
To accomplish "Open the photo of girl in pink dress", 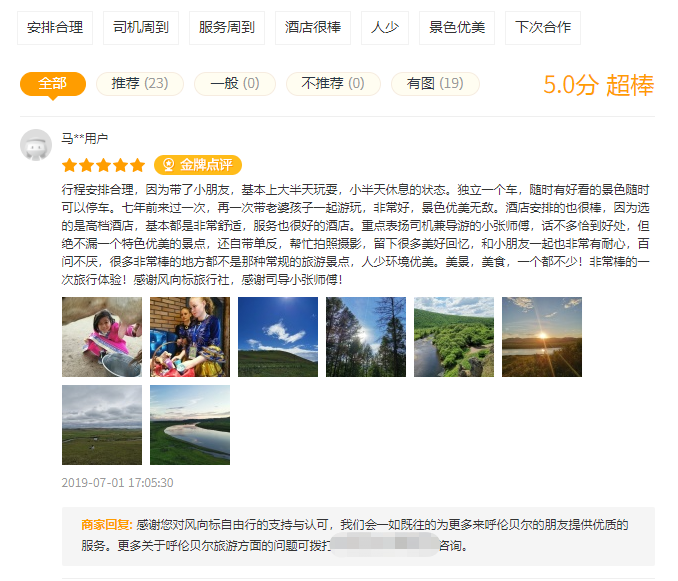I will click(102, 337).
